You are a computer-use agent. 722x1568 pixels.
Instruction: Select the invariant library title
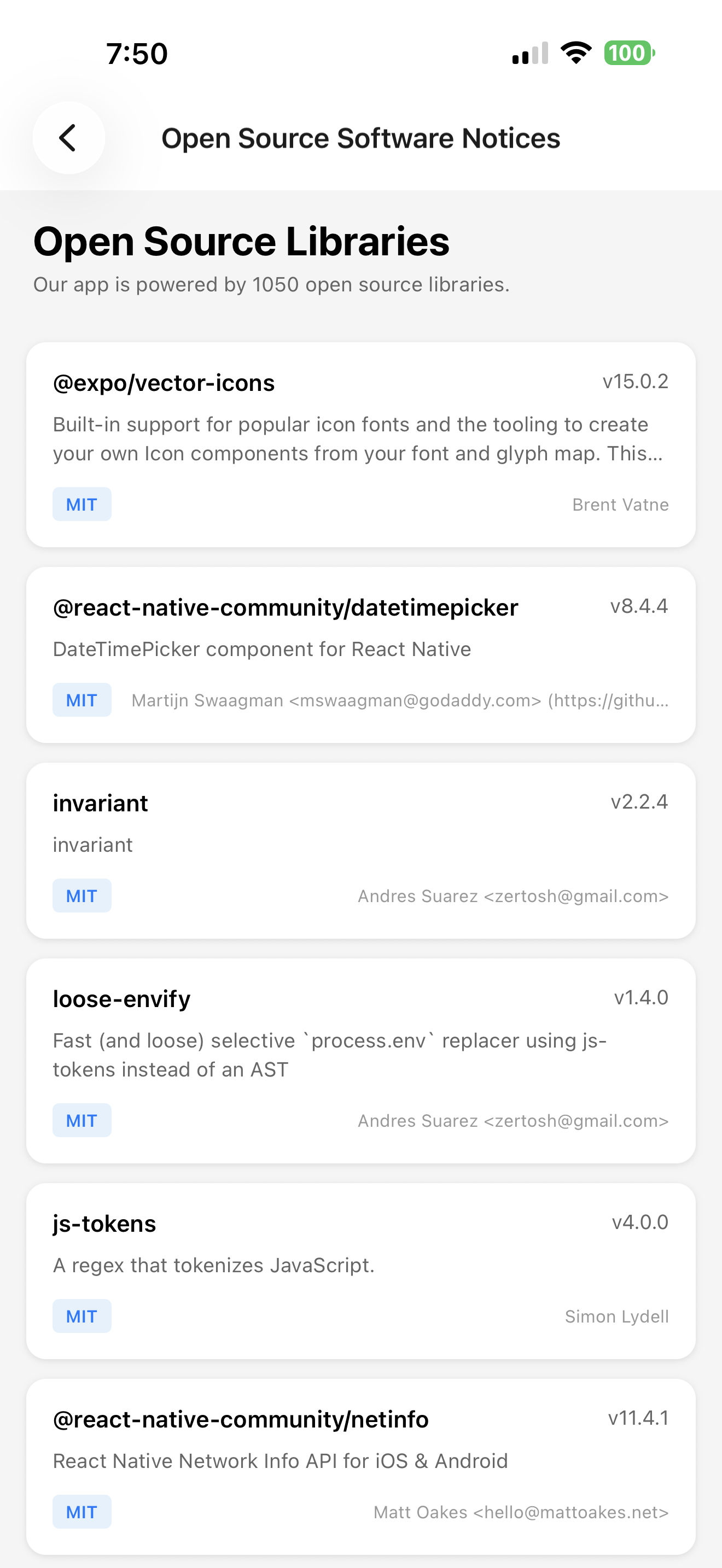101,804
